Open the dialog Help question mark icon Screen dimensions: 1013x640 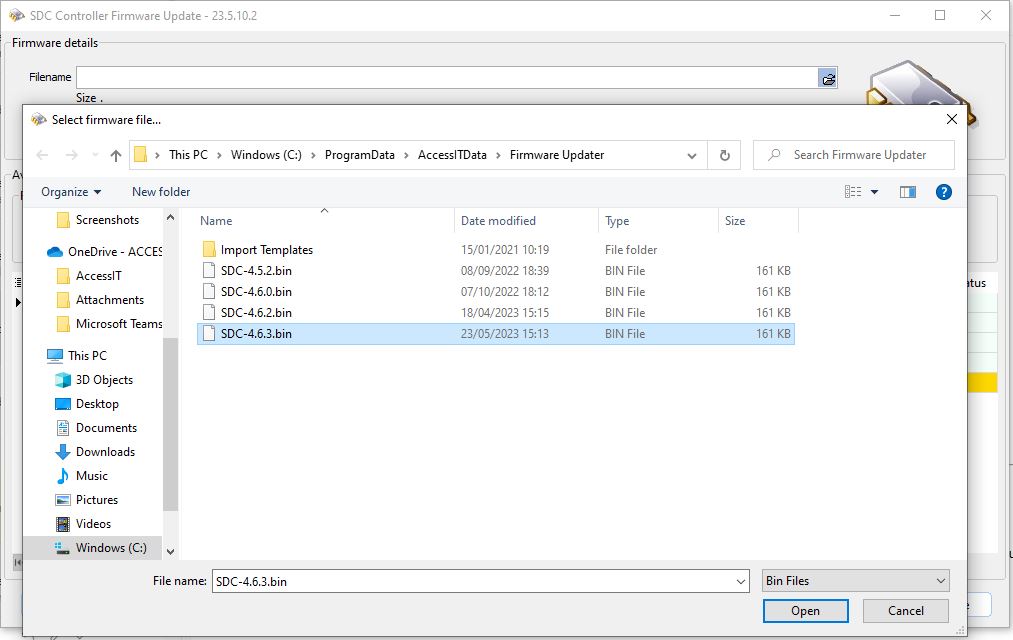click(943, 192)
